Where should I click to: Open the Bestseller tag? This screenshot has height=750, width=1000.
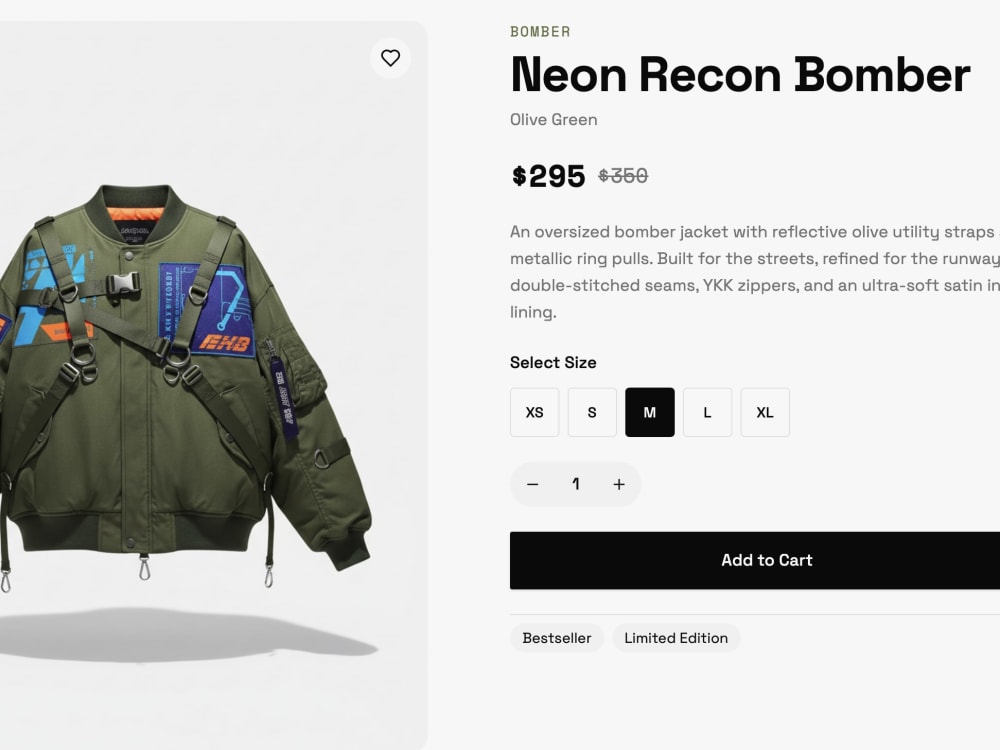tap(557, 638)
